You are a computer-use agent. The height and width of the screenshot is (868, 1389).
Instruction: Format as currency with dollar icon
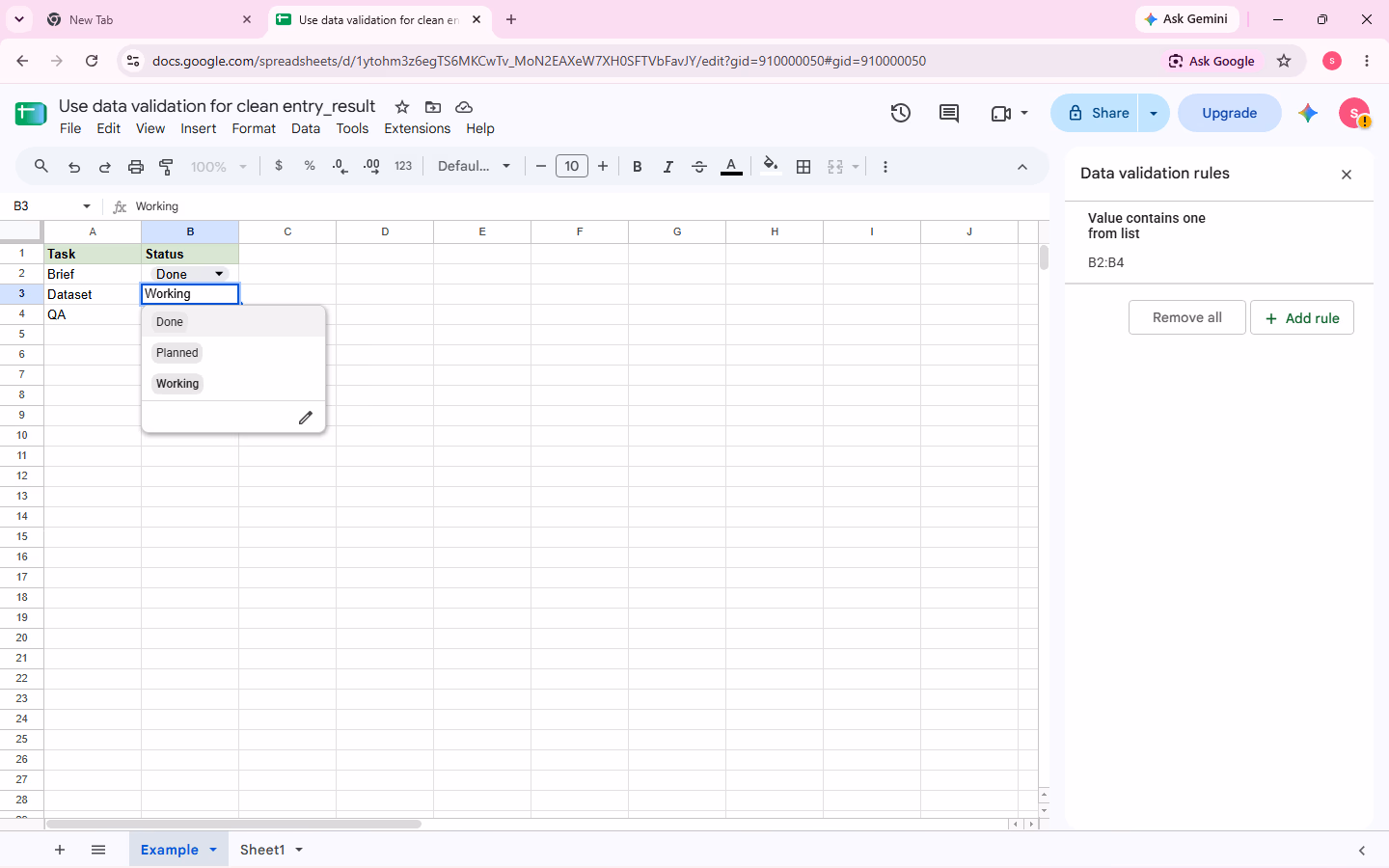click(x=279, y=166)
